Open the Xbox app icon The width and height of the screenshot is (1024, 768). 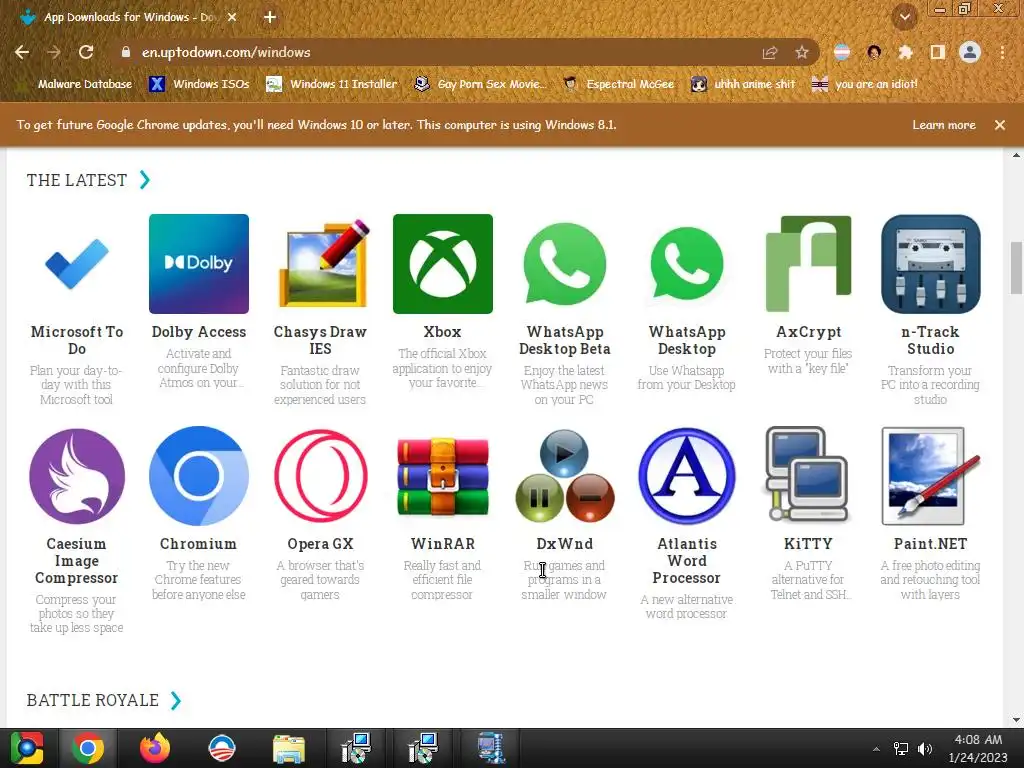pyautogui.click(x=443, y=264)
